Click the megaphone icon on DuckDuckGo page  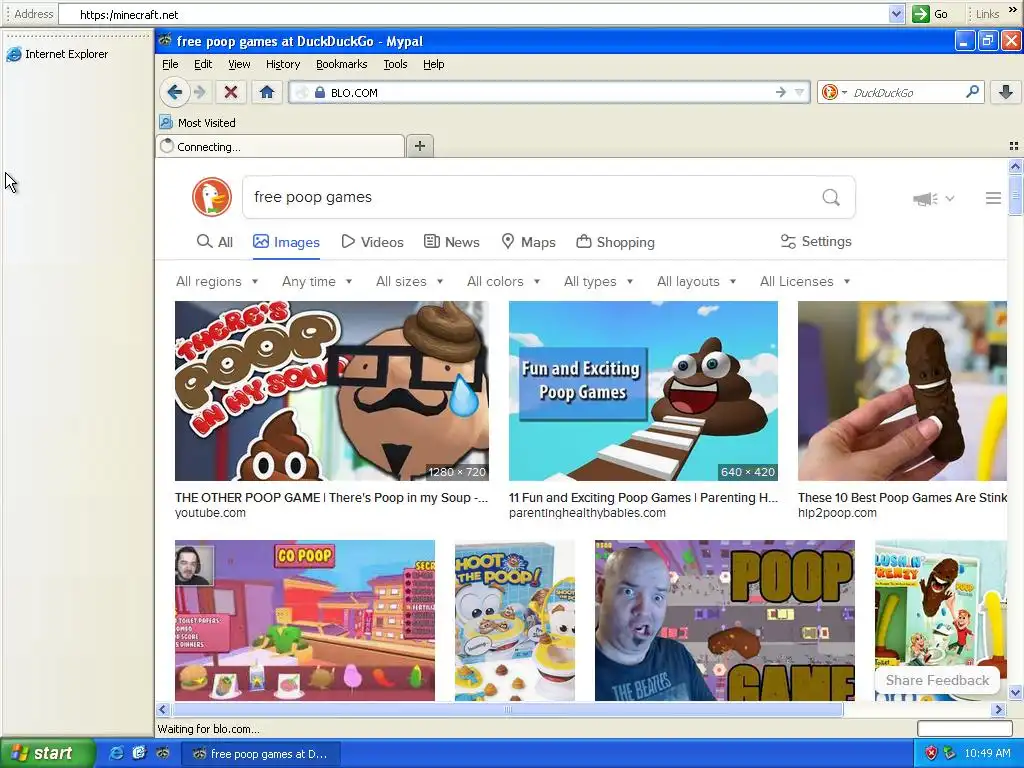925,199
